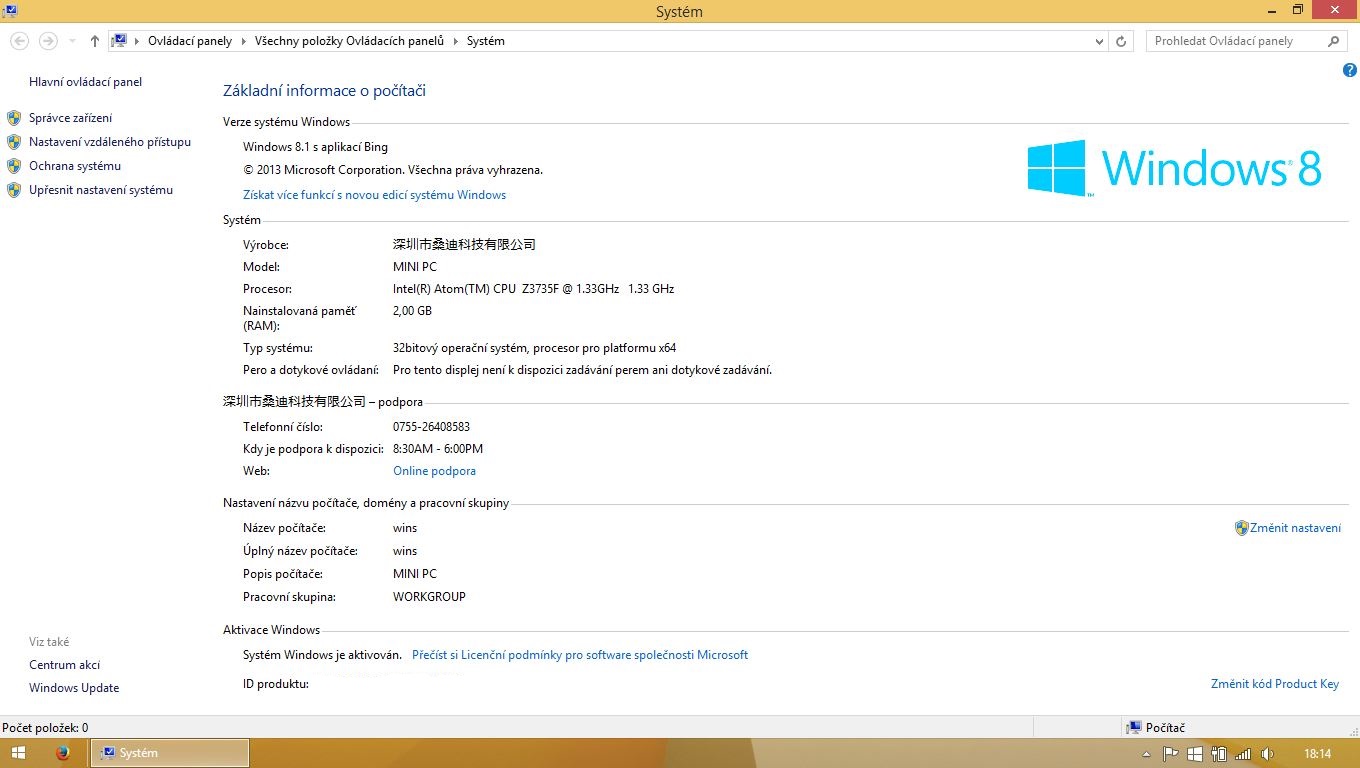Click the Počítač icon in the status bar
This screenshot has width=1360, height=768.
click(1134, 728)
